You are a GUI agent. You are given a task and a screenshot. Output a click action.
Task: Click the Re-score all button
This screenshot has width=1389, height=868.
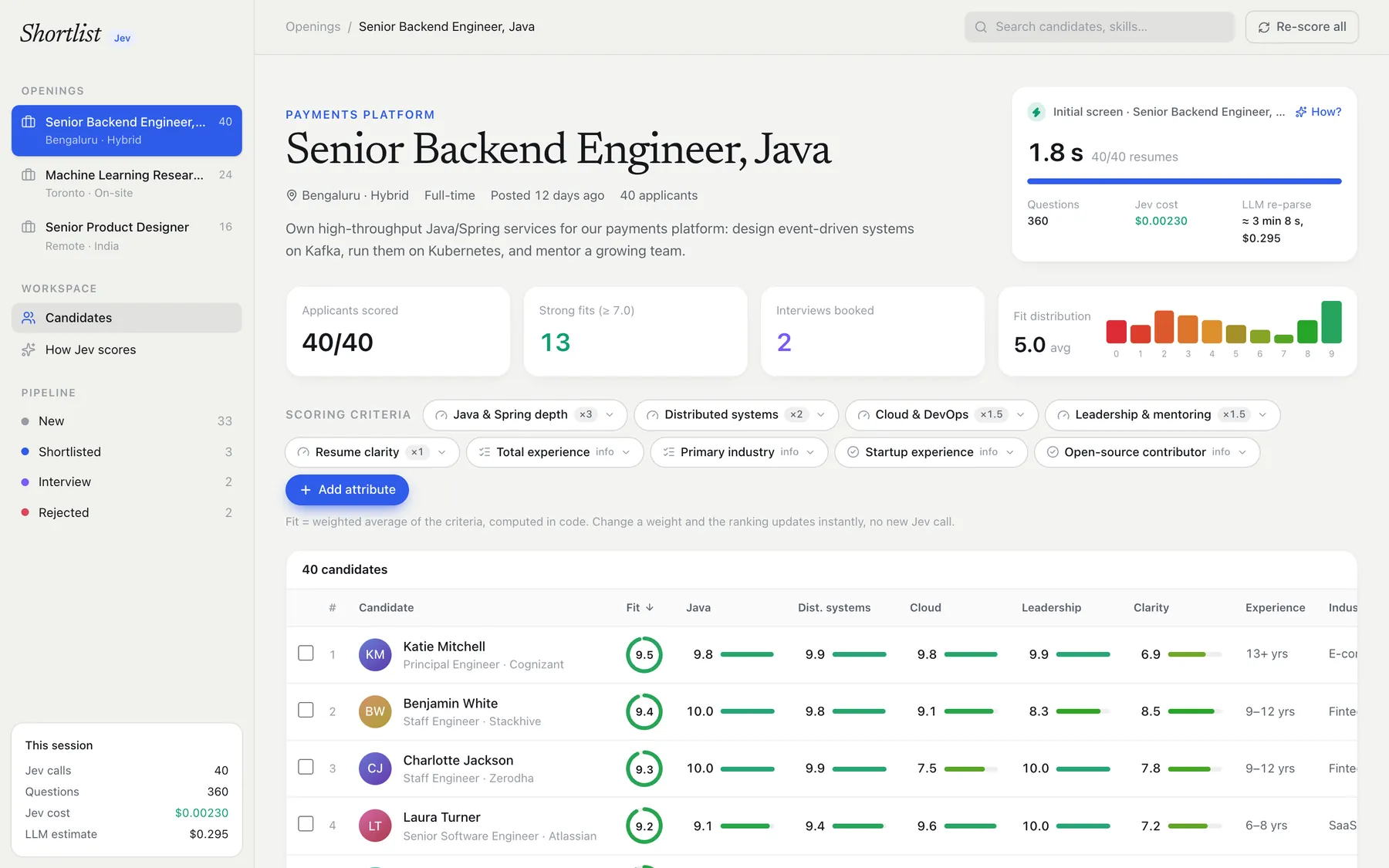(x=1302, y=27)
